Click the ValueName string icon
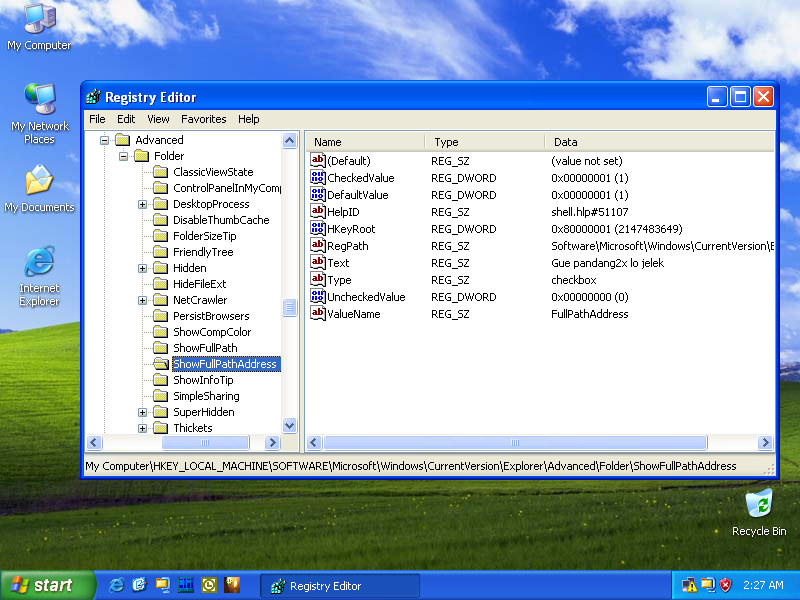This screenshot has height=600, width=800. 317,314
